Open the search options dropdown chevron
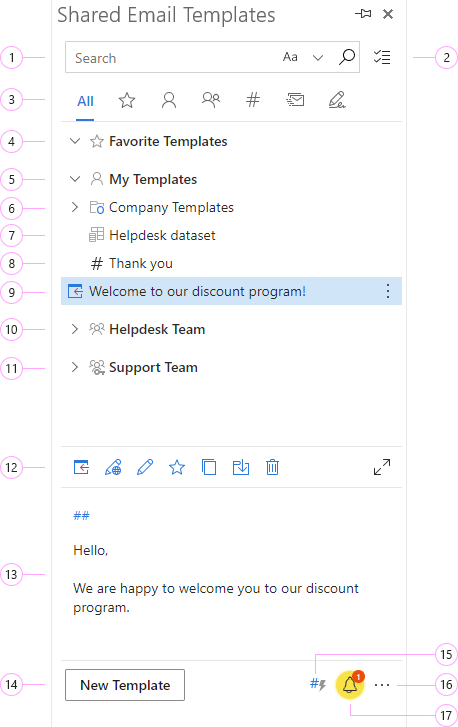The width and height of the screenshot is (458, 727). click(x=318, y=57)
